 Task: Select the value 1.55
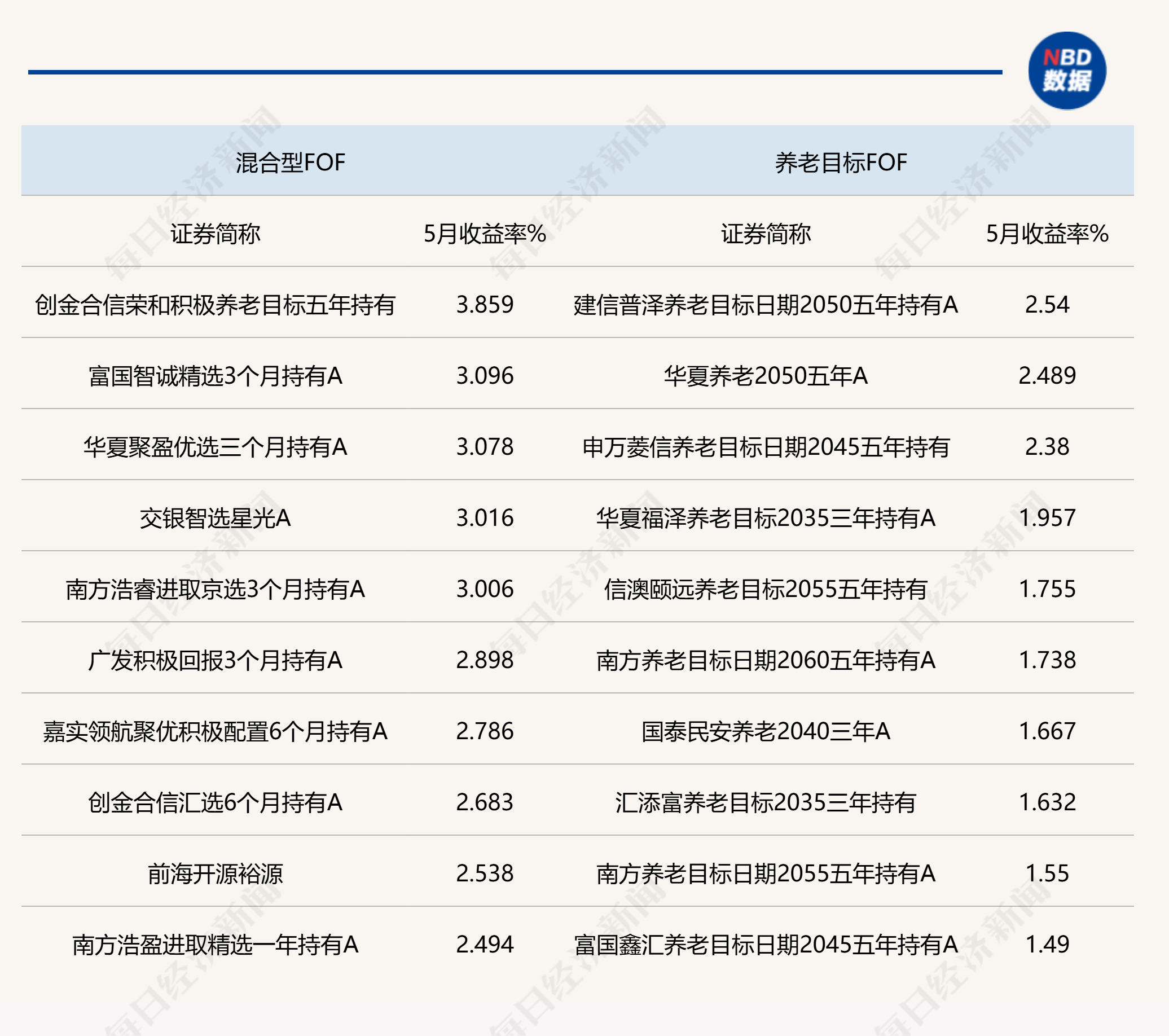point(1047,873)
